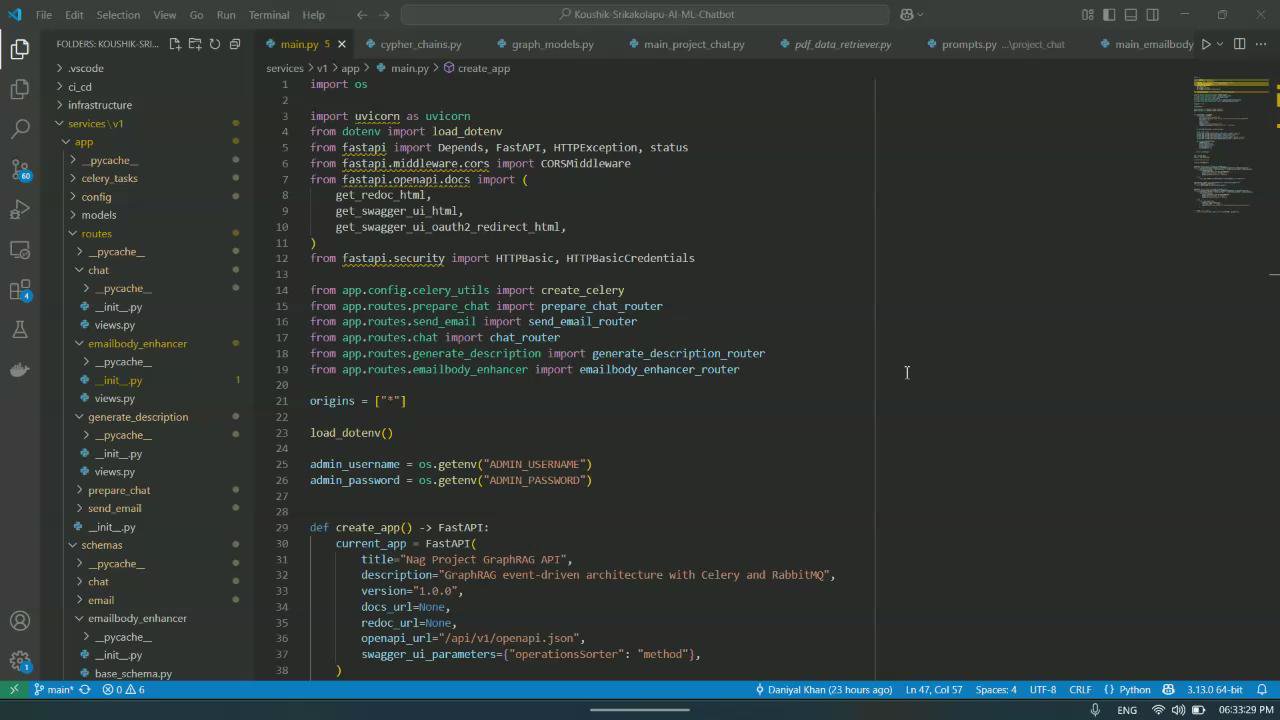Viewport: 1280px width, 720px height.
Task: Expand the celery_tasks folder
Action: click(x=109, y=178)
